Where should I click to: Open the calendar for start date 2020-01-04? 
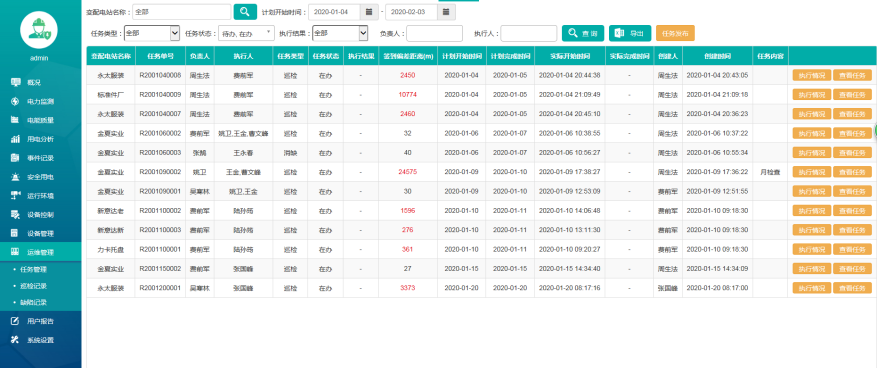click(x=369, y=12)
